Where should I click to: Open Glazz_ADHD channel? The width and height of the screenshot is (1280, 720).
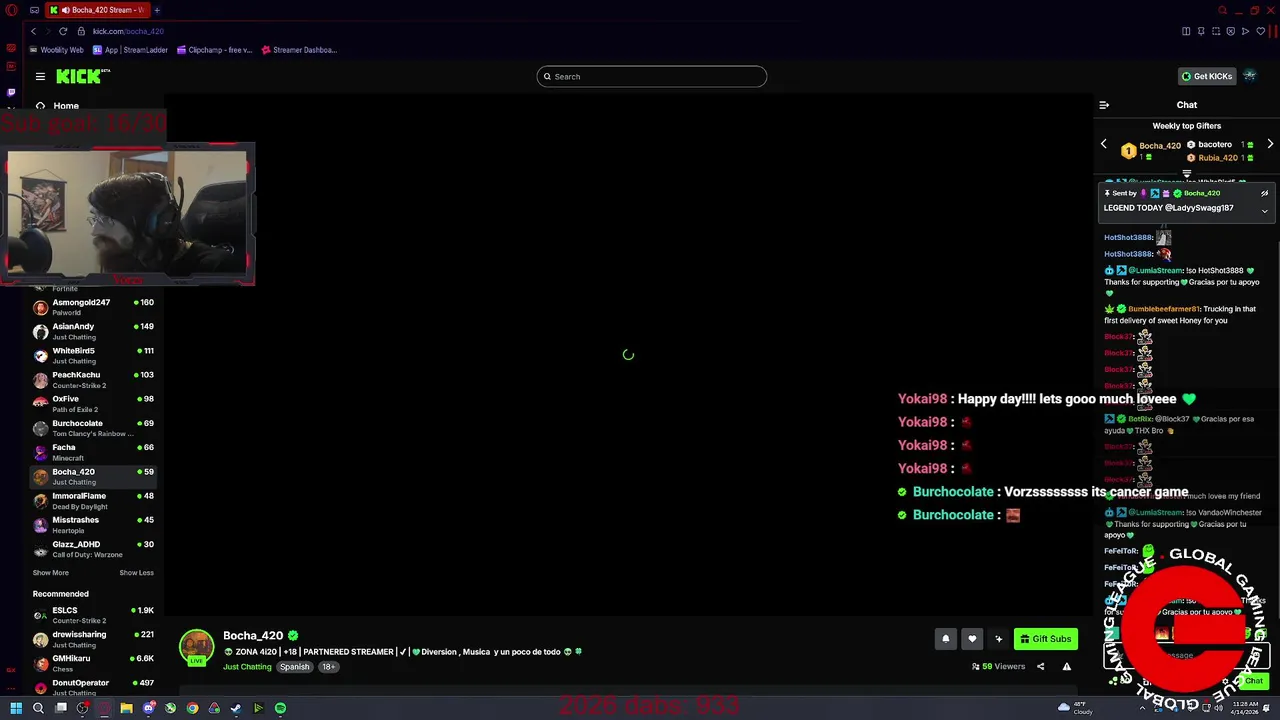pos(93,549)
